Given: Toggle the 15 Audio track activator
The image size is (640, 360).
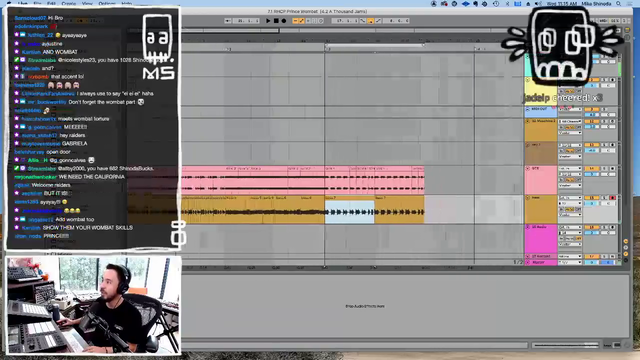Looking at the screenshot, I should click(591, 227).
